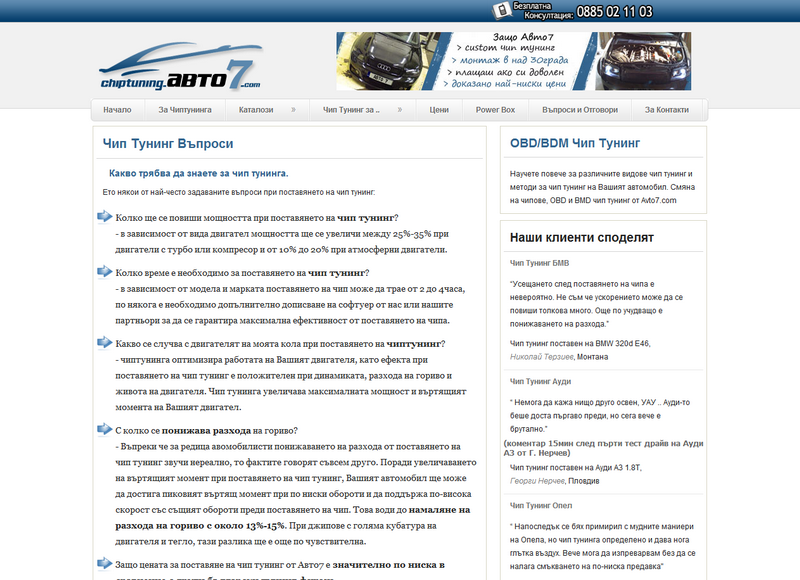Click 'Чип Тунинг Ауди' testimonial title
Screen dimensions: 800x580
[x=540, y=382]
